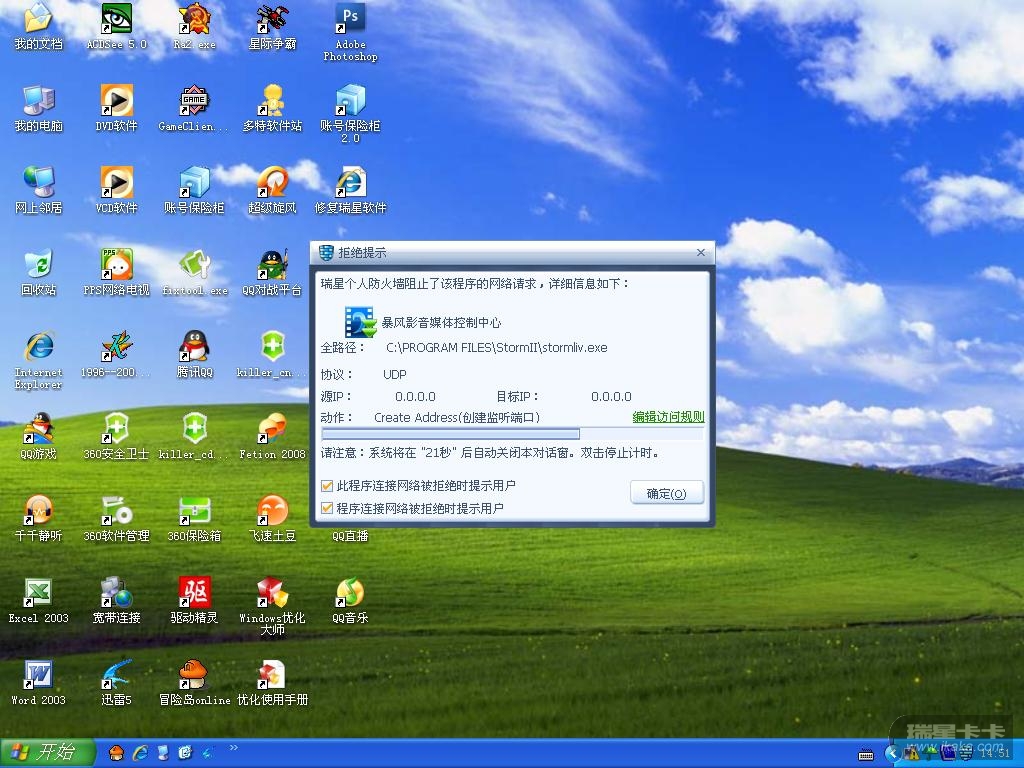Viewport: 1024px width, 768px height.
Task: Select the Fetion 2008 desktop shortcut
Action: [x=272, y=436]
